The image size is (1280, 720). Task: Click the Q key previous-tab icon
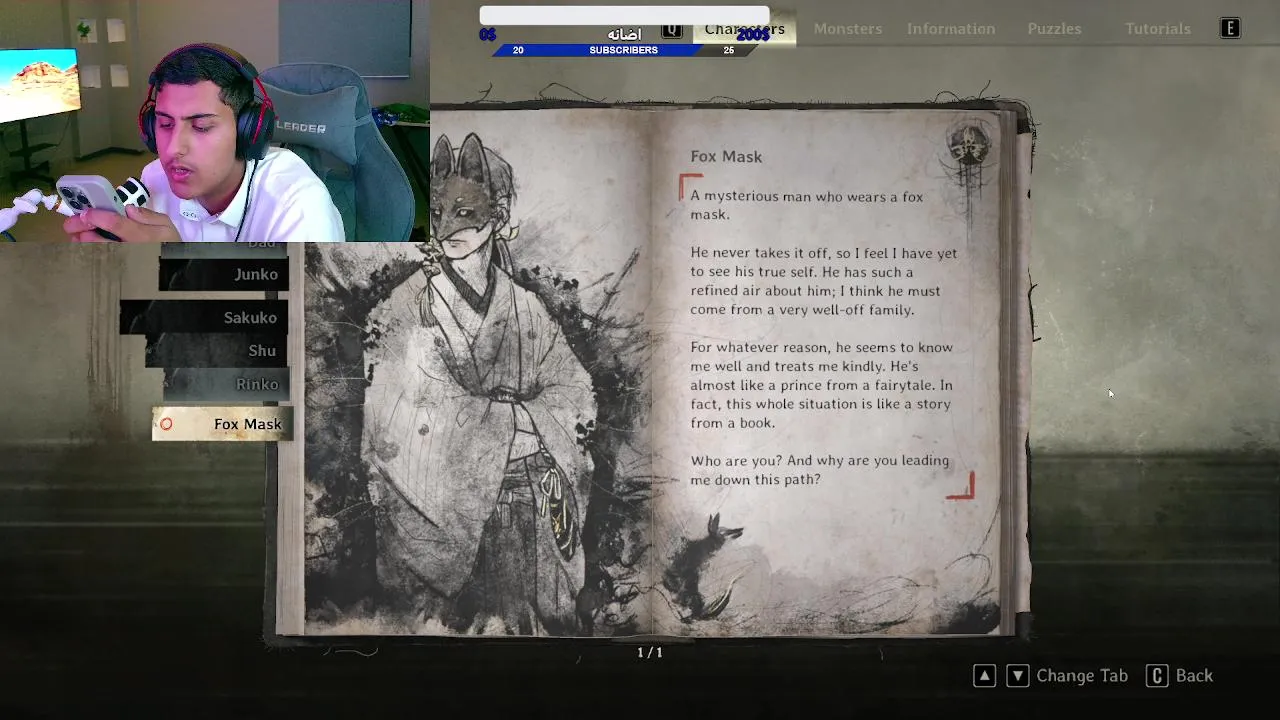(x=672, y=30)
